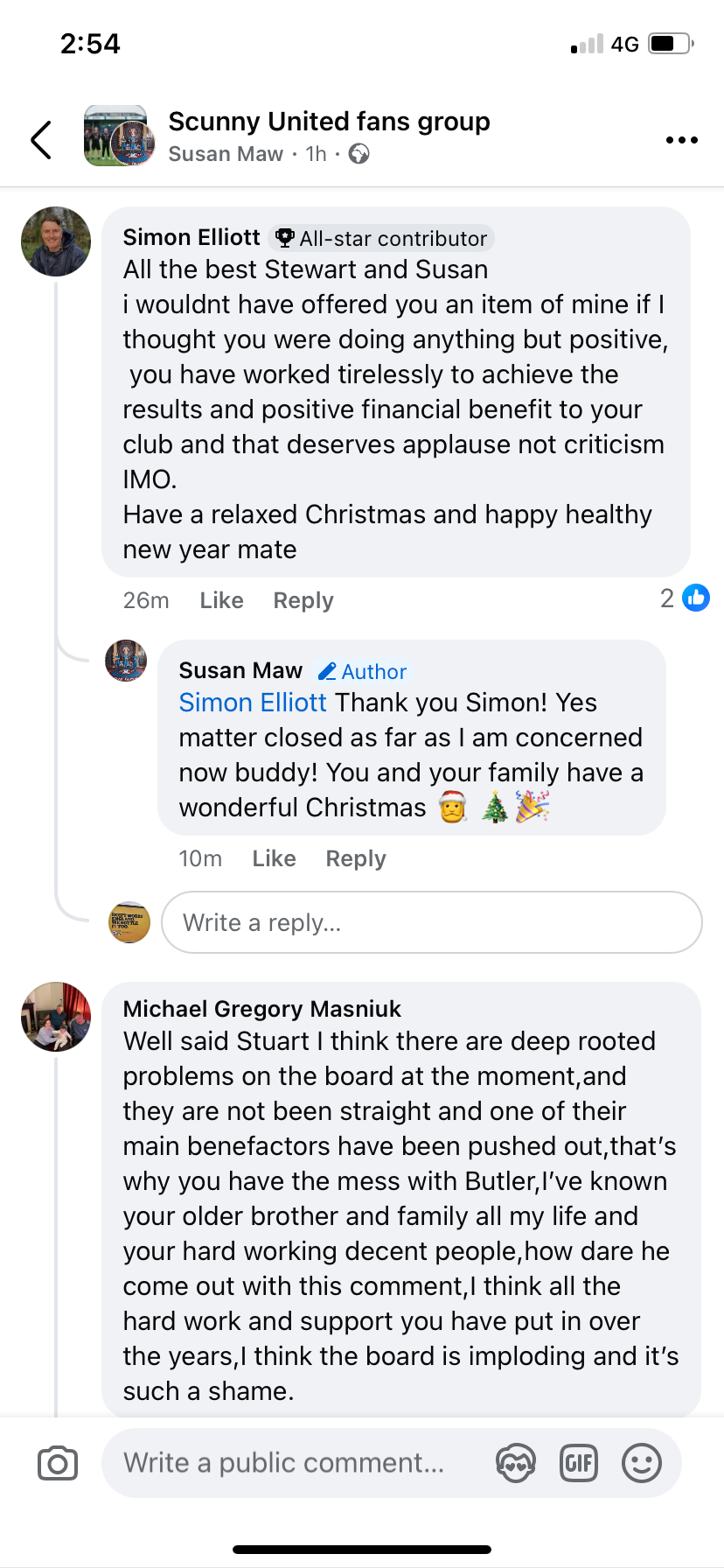This screenshot has height=1568, width=724.
Task: Open the avatar sticker picker icon
Action: [x=516, y=1463]
